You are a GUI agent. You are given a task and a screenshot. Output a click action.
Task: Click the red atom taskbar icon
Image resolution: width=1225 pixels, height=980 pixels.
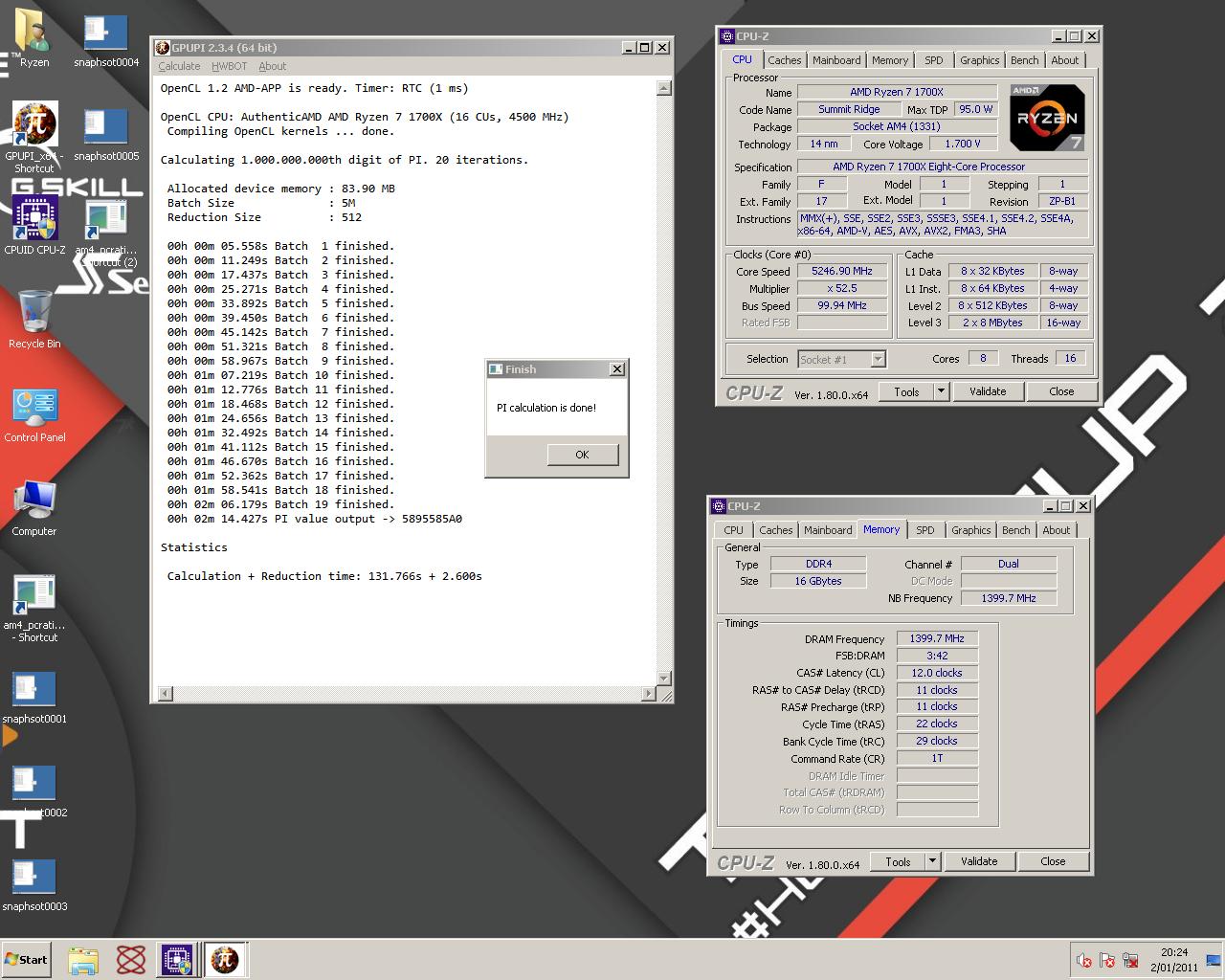pos(130,960)
